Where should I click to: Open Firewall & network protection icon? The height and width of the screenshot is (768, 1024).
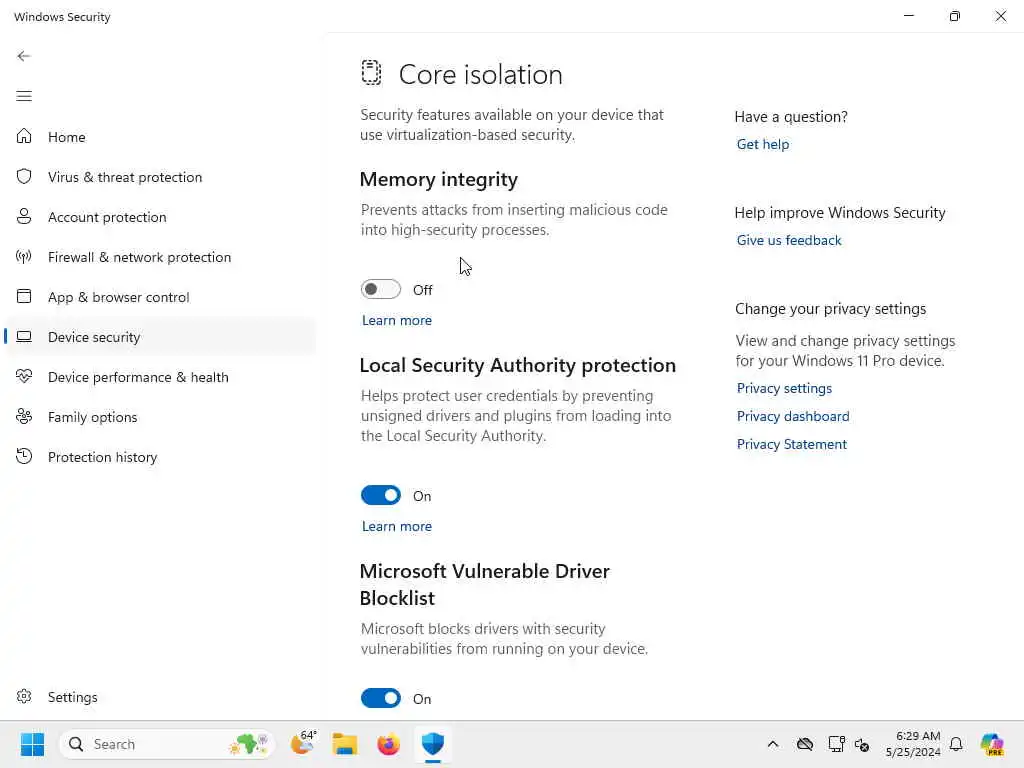(24, 257)
